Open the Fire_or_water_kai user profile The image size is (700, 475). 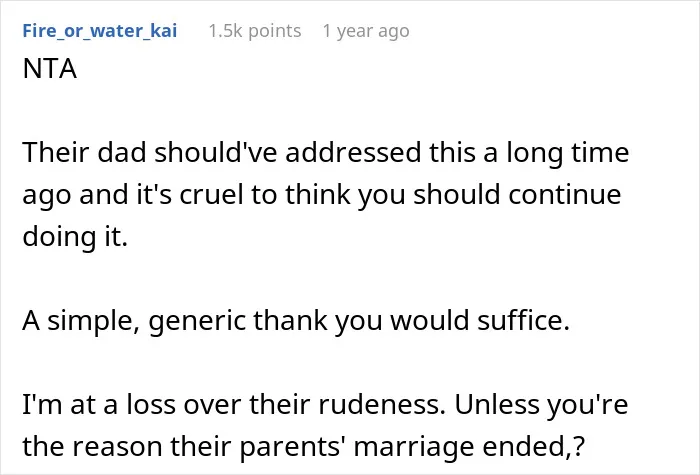tap(100, 31)
